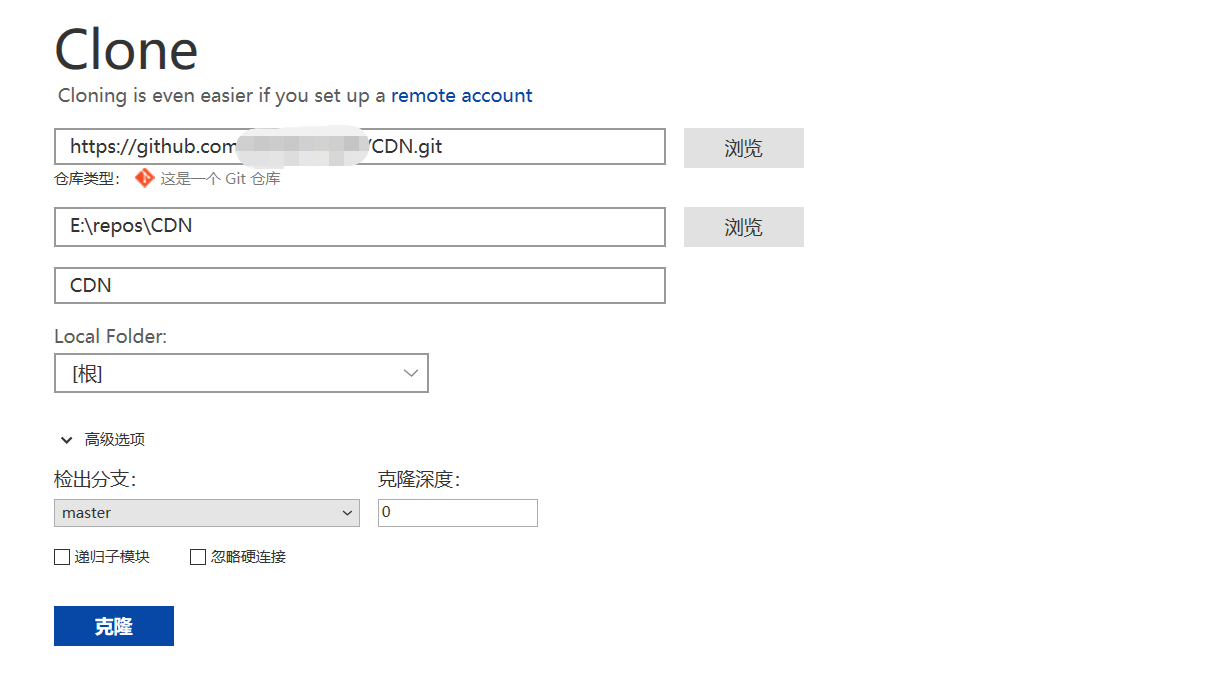Collapse the 高级选项 chevron arrow
This screenshot has width=1213, height=689.
(x=67, y=440)
